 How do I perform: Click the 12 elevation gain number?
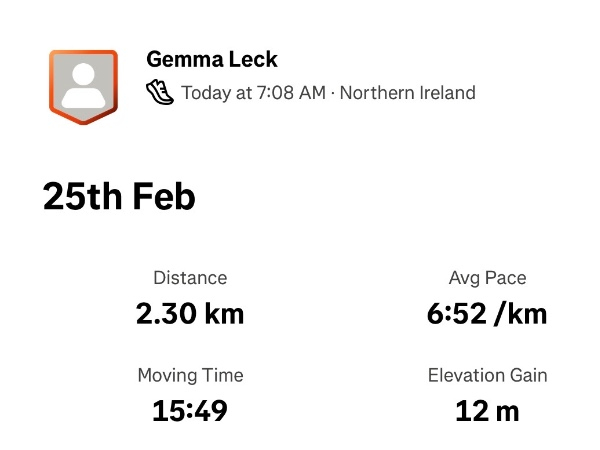pos(470,411)
